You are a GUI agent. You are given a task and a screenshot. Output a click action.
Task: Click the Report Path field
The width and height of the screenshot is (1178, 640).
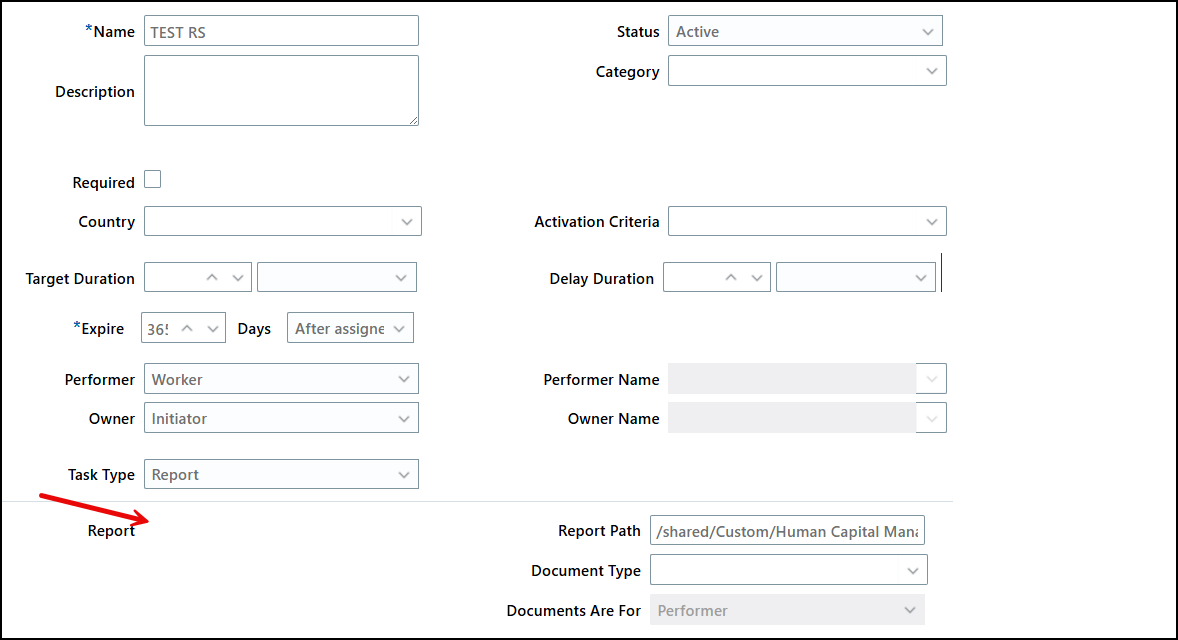787,531
